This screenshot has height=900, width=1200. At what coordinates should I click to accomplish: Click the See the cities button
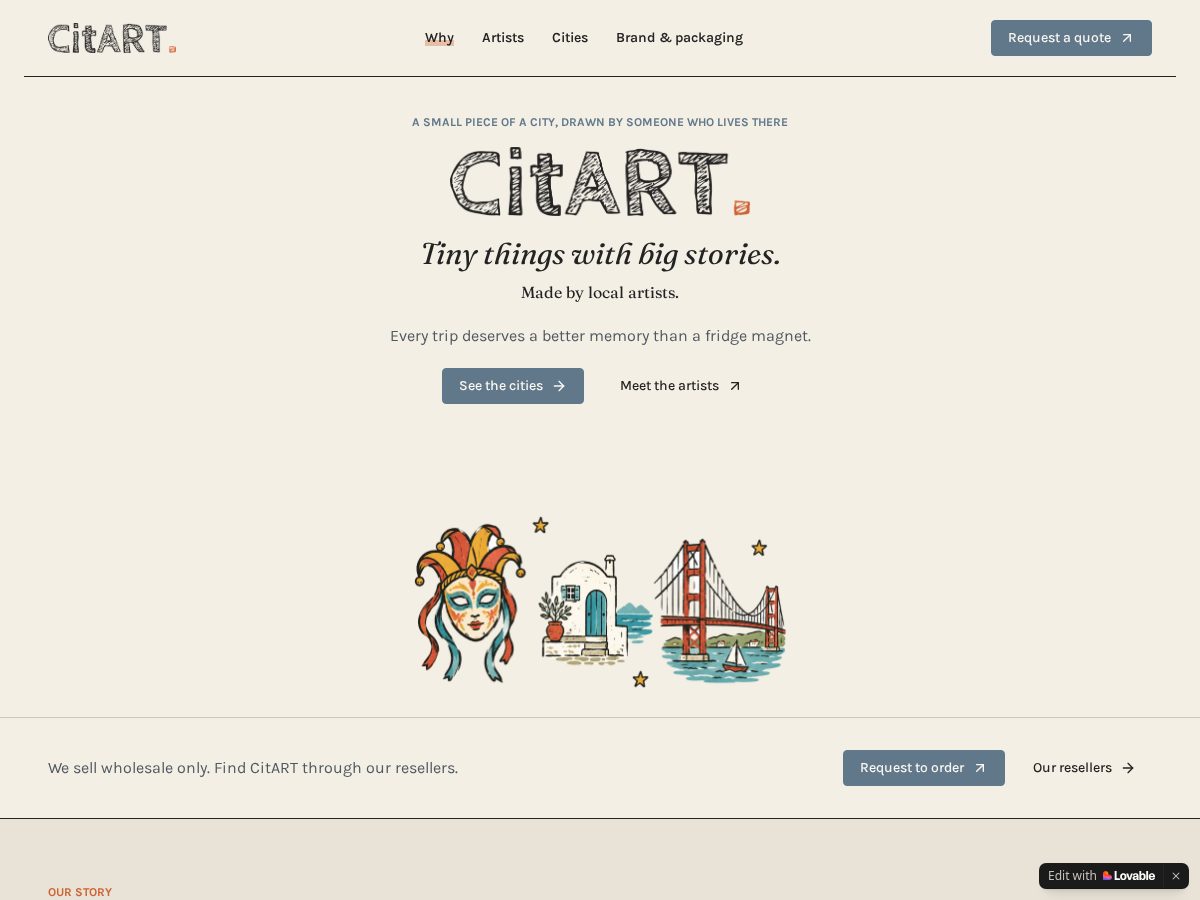click(513, 386)
